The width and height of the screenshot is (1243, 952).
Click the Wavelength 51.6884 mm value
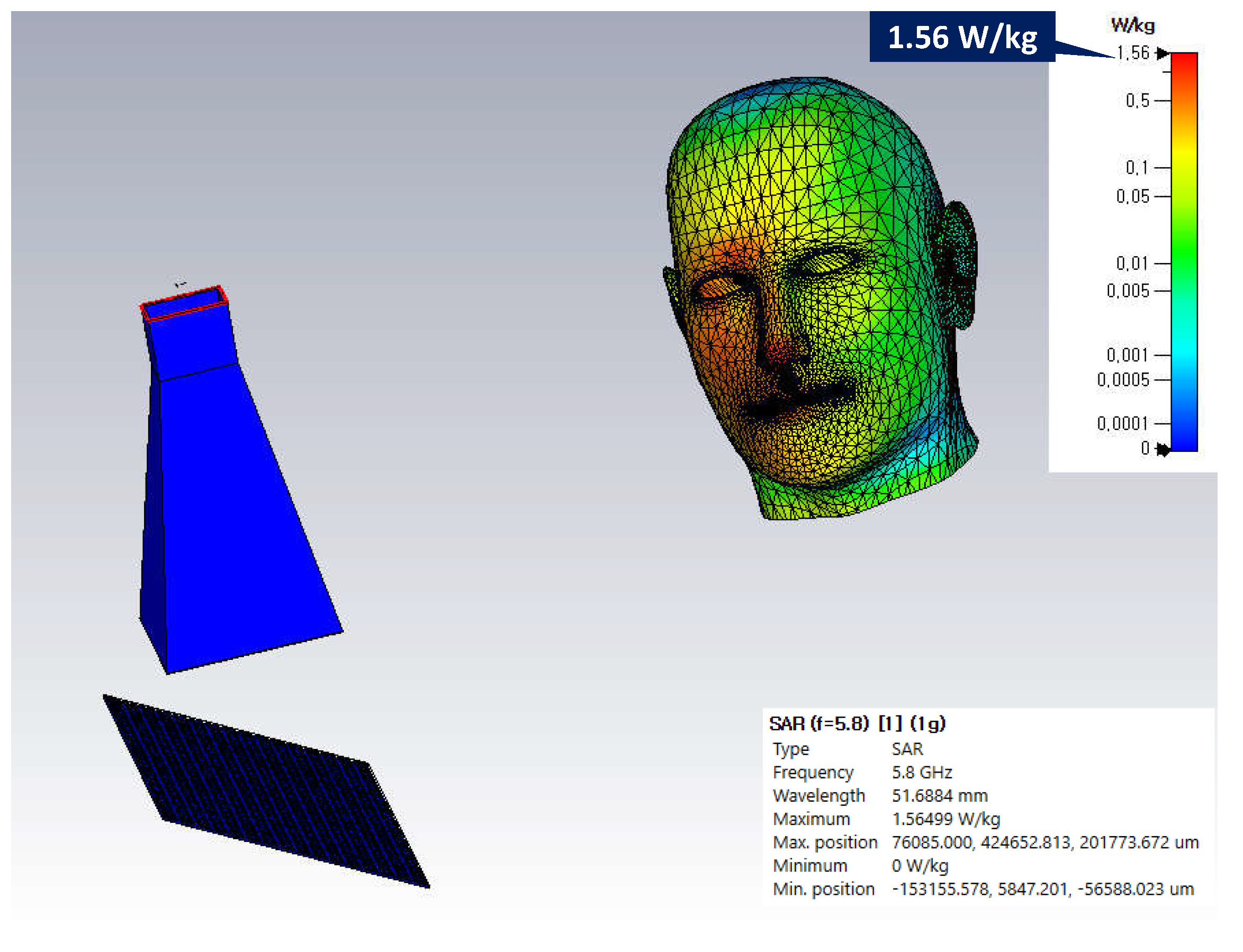tap(939, 795)
